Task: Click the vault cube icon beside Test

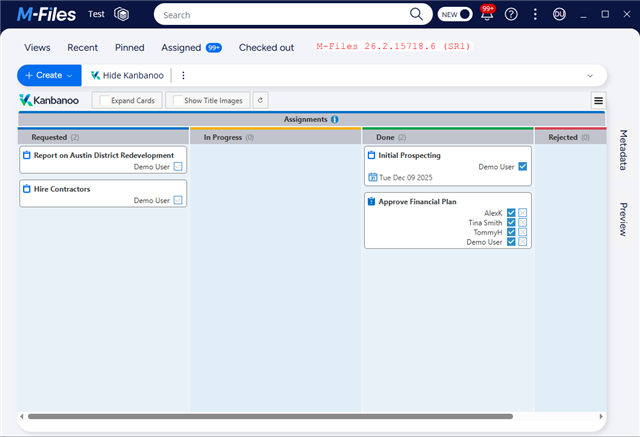Action: (x=122, y=15)
